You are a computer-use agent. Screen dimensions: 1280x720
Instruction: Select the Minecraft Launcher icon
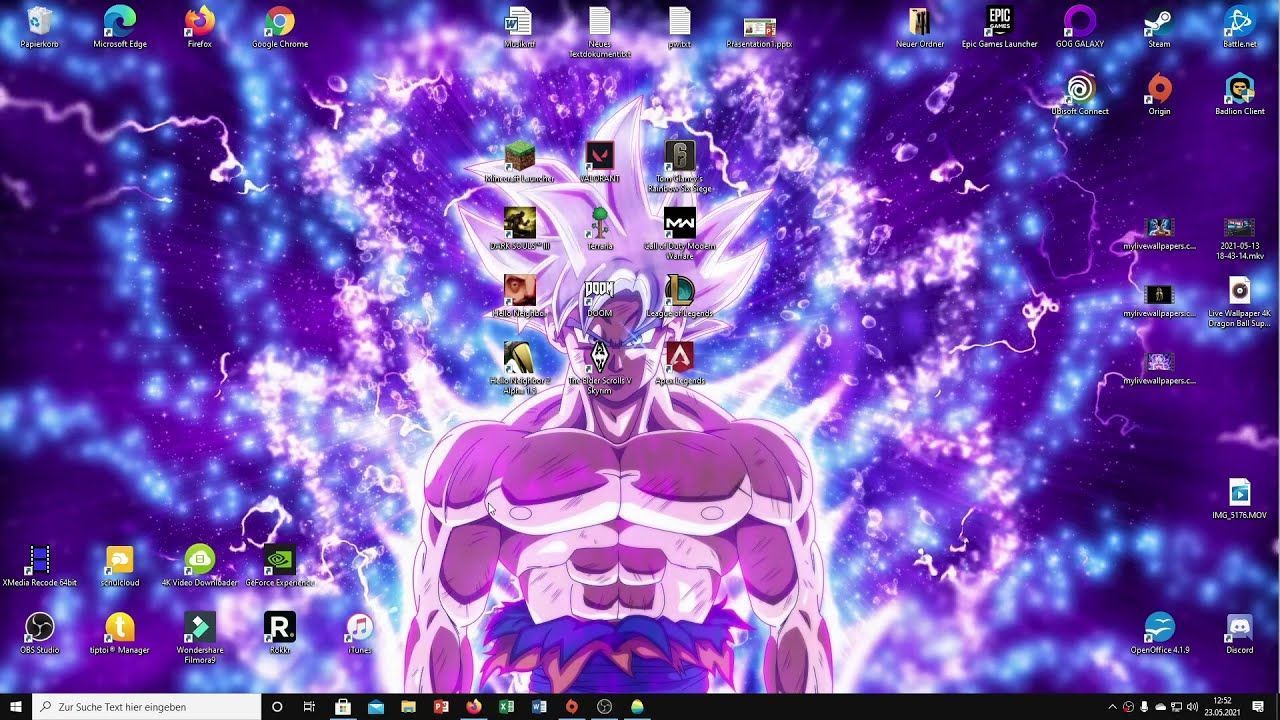(519, 162)
